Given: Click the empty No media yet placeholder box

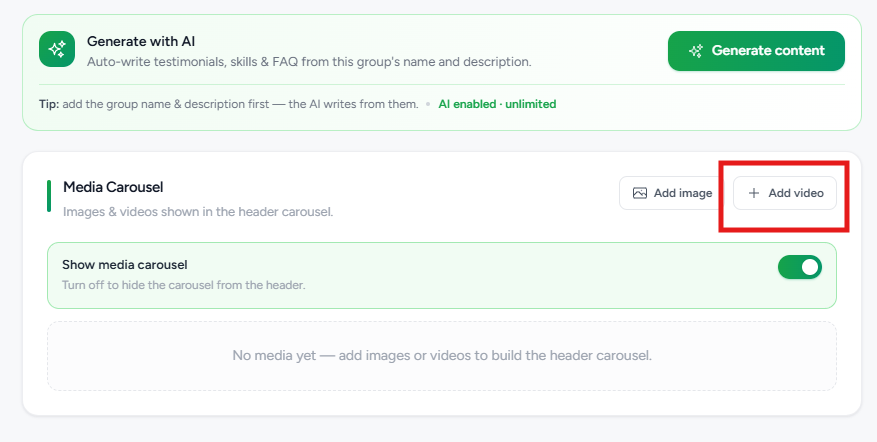Looking at the screenshot, I should (442, 356).
